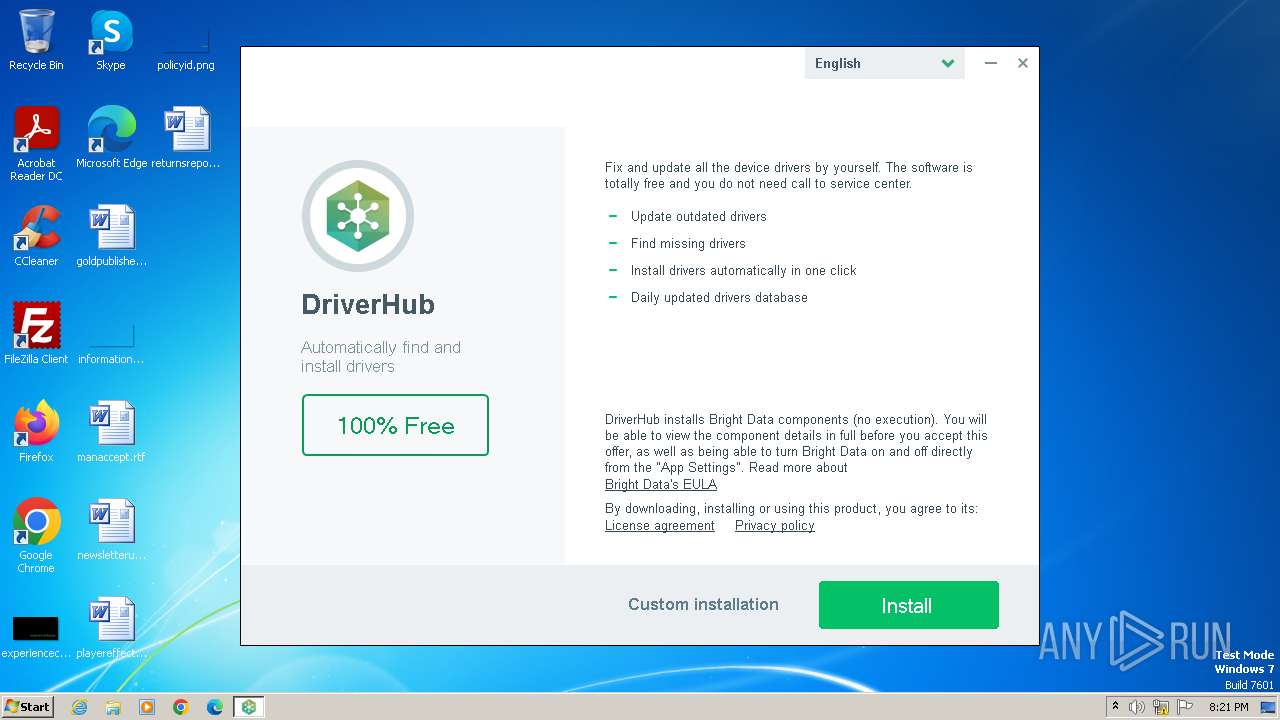Select the manaccept.rtf document icon

(x=111, y=431)
